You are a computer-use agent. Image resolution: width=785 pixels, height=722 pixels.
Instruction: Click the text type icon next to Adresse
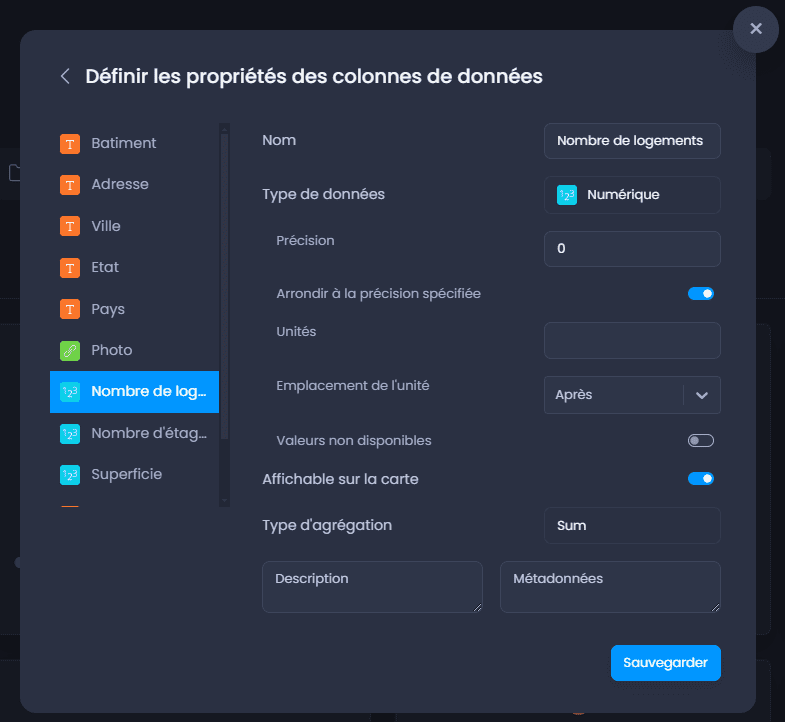click(x=70, y=185)
